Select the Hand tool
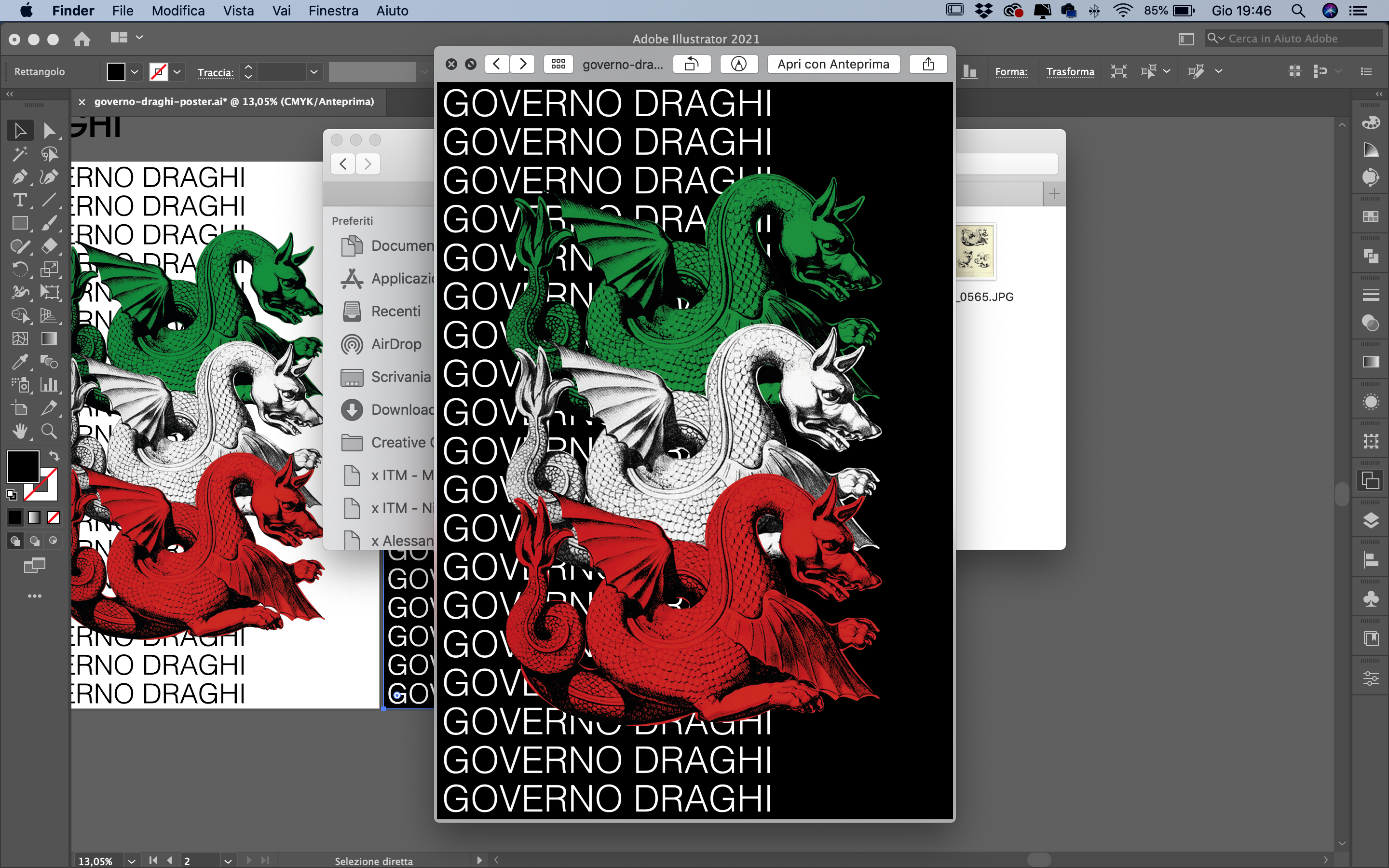Screen dimensions: 1389x868 (x=20, y=431)
